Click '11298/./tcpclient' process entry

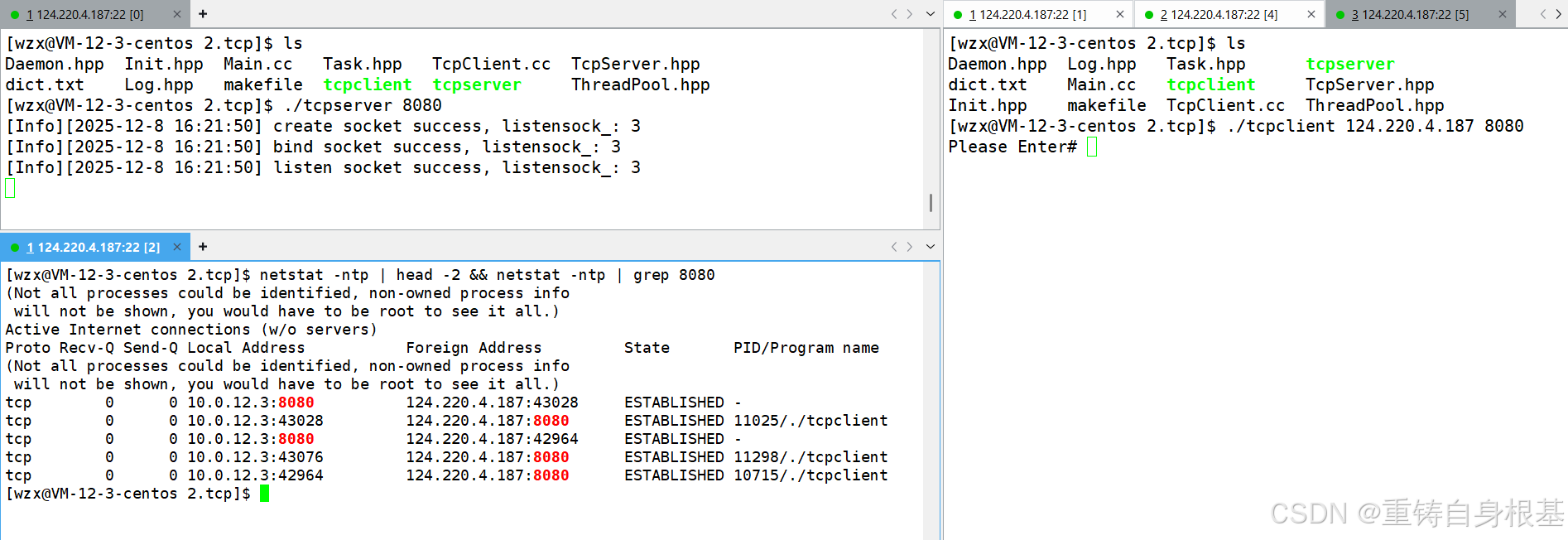(x=810, y=457)
